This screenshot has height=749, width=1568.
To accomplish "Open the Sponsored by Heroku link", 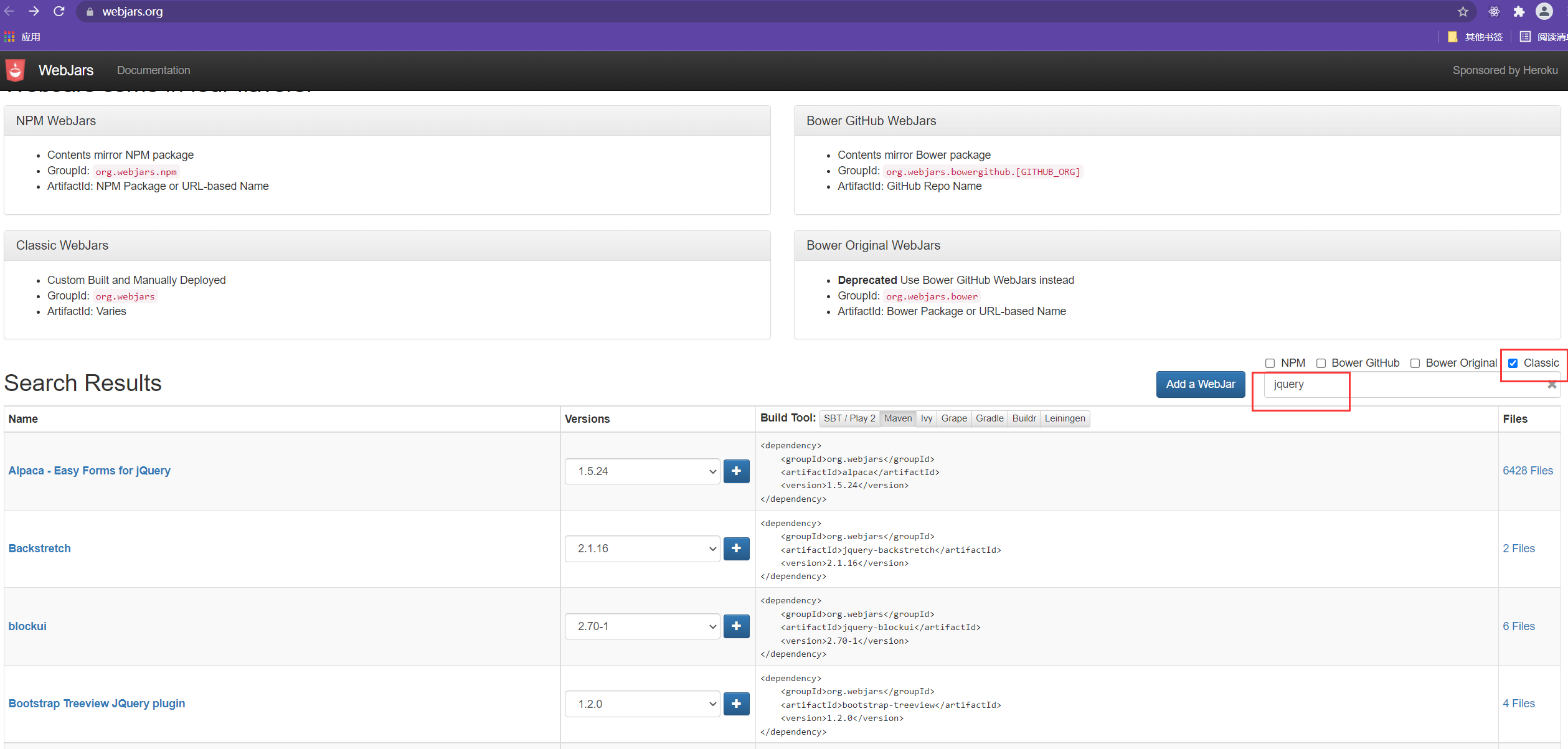I will 1505,70.
